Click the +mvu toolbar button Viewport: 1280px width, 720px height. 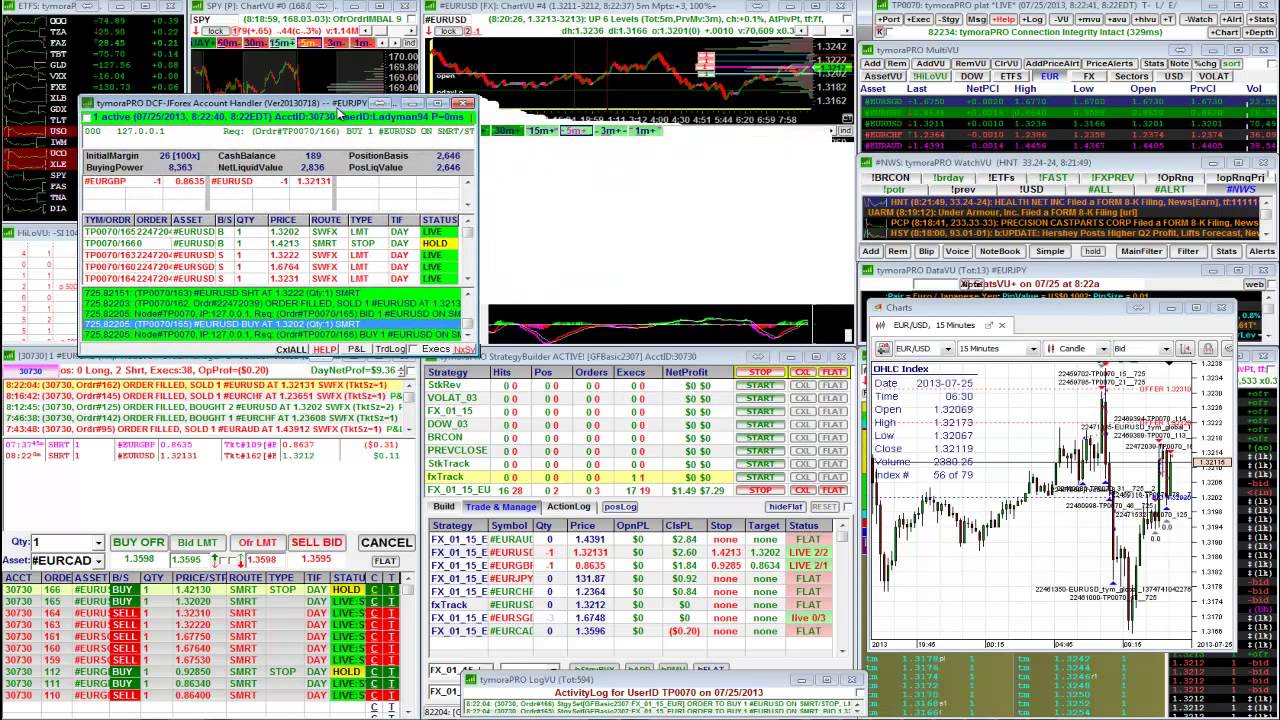click(x=1089, y=19)
